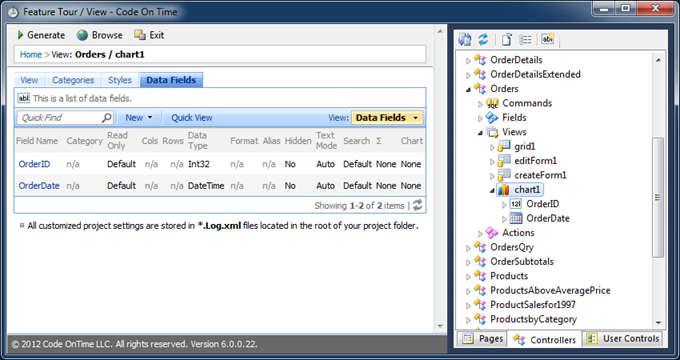The height and width of the screenshot is (360, 680).
Task: Click the Browse globe icon
Action: tap(82, 35)
